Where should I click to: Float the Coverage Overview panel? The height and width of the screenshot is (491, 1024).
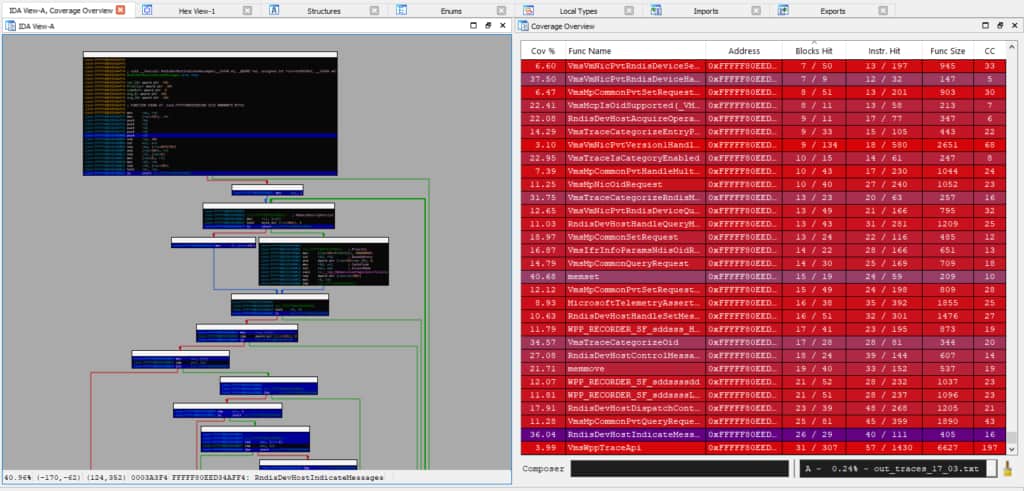pos(998,25)
